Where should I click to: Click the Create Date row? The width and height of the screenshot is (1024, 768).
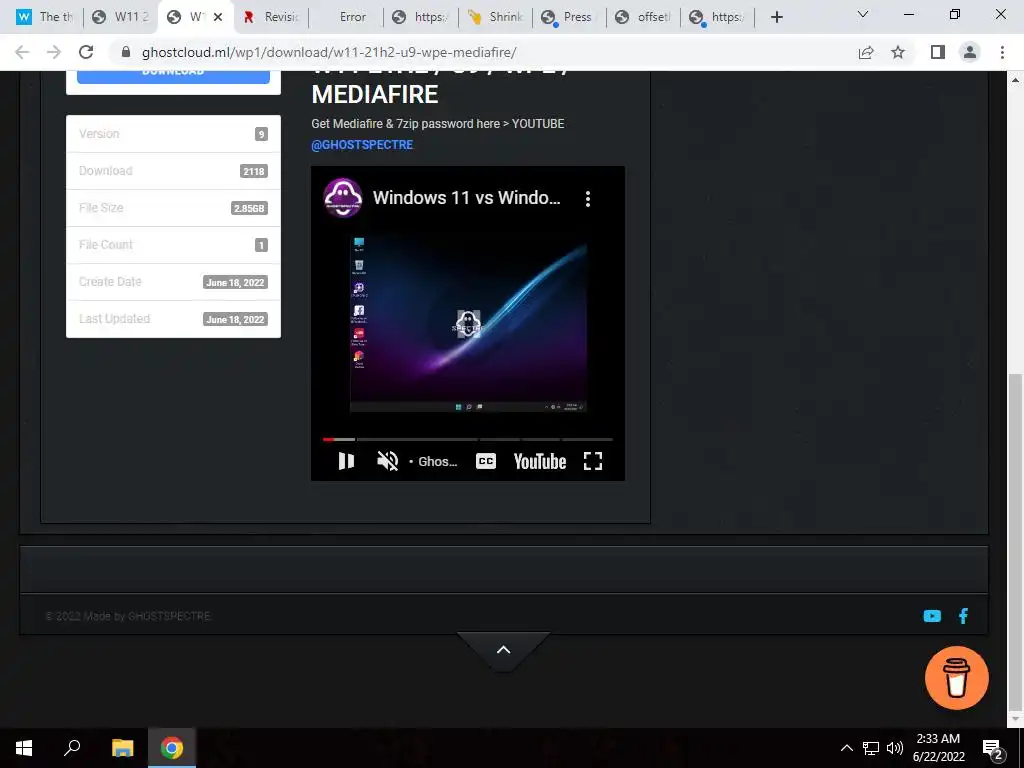(x=173, y=281)
